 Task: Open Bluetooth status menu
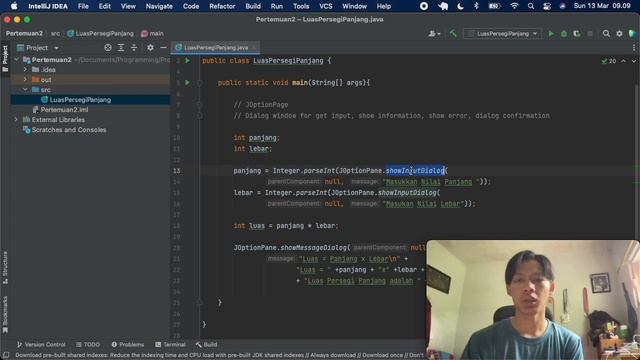[476, 6]
